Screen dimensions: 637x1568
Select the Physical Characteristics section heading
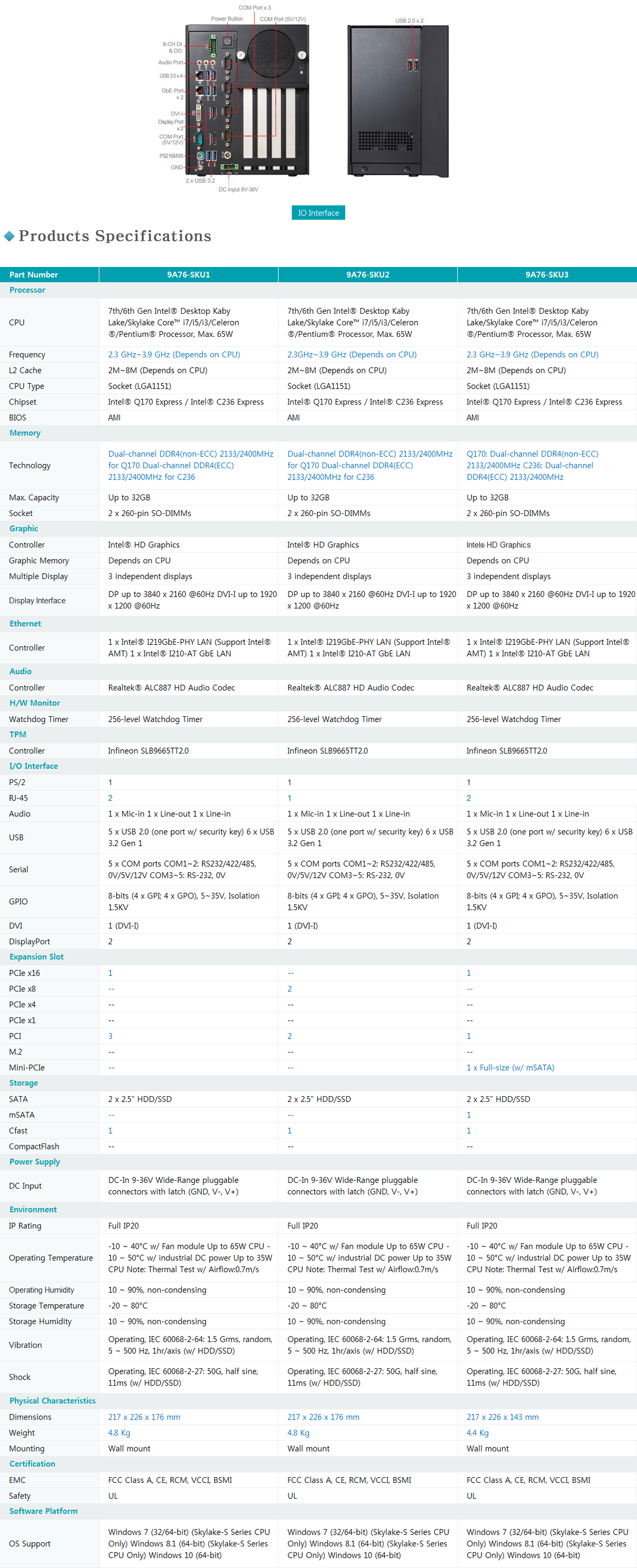point(52,1401)
